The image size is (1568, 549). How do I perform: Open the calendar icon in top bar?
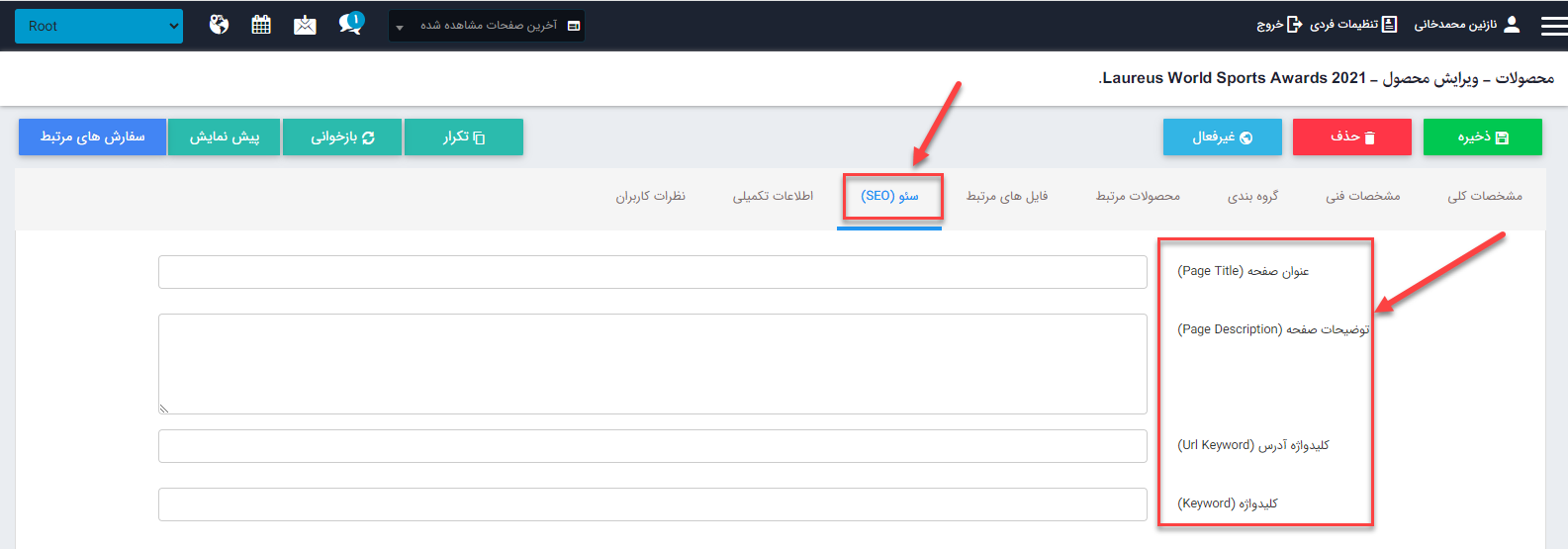261,25
